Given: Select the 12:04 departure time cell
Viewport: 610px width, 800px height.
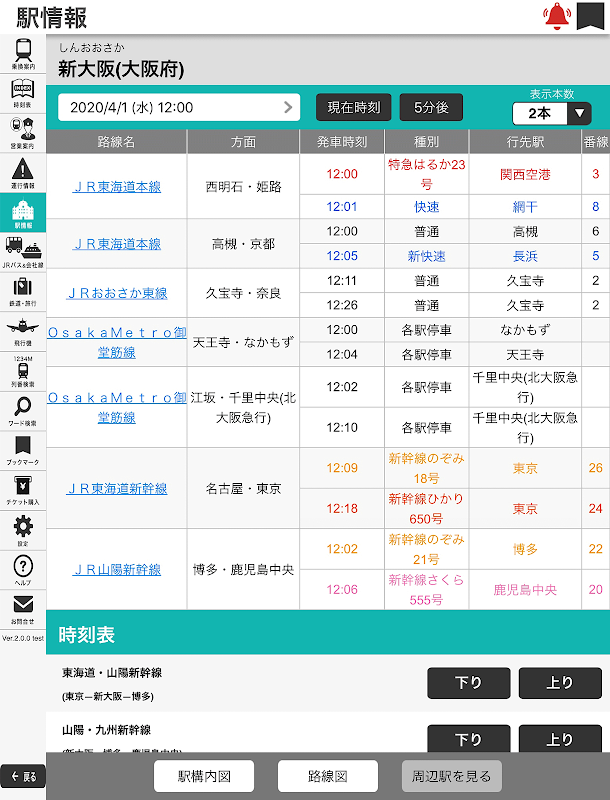Looking at the screenshot, I should pos(342,354).
